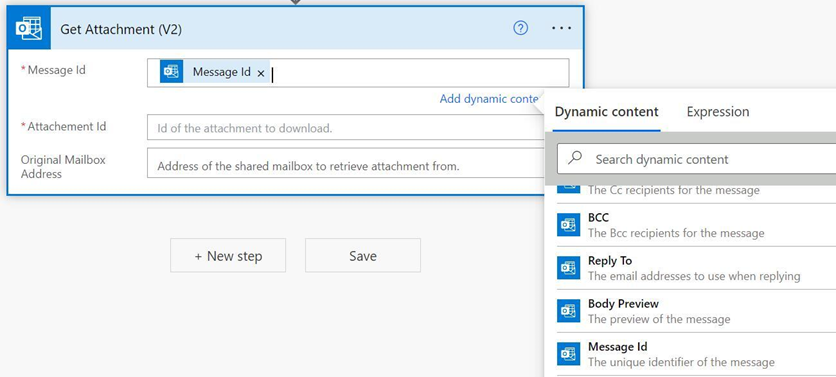Remove the Message Id token

coord(261,74)
